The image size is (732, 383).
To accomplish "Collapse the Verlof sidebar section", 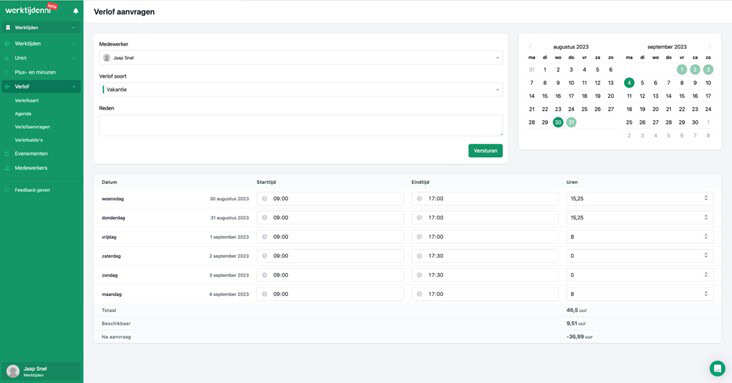I will coord(41,86).
